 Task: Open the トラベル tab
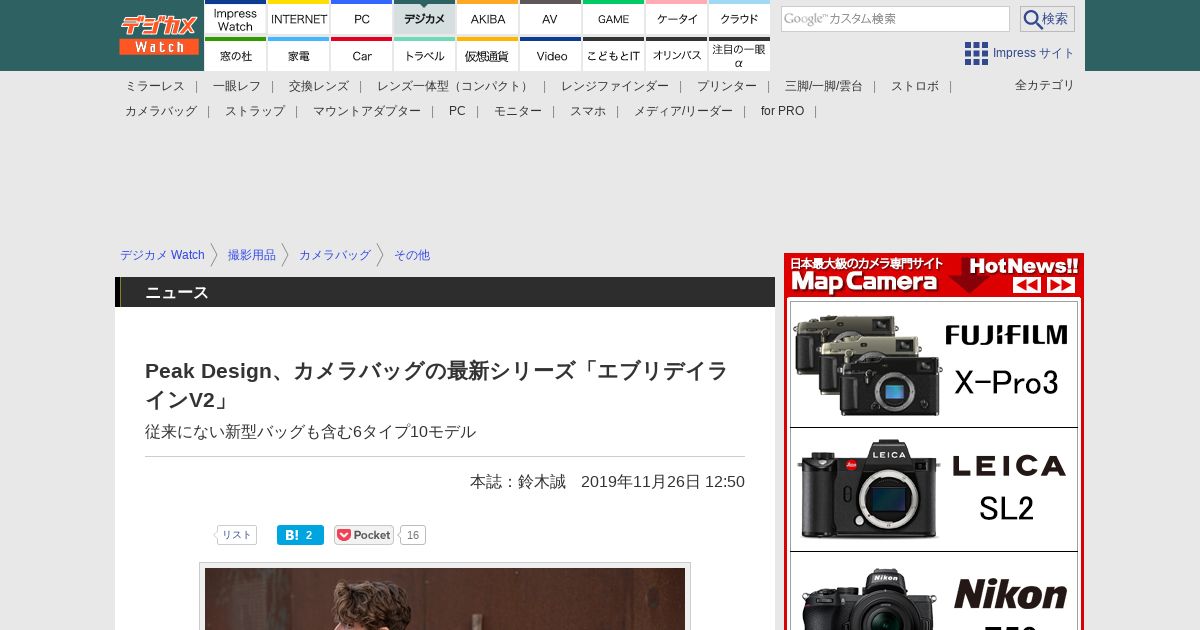click(425, 55)
